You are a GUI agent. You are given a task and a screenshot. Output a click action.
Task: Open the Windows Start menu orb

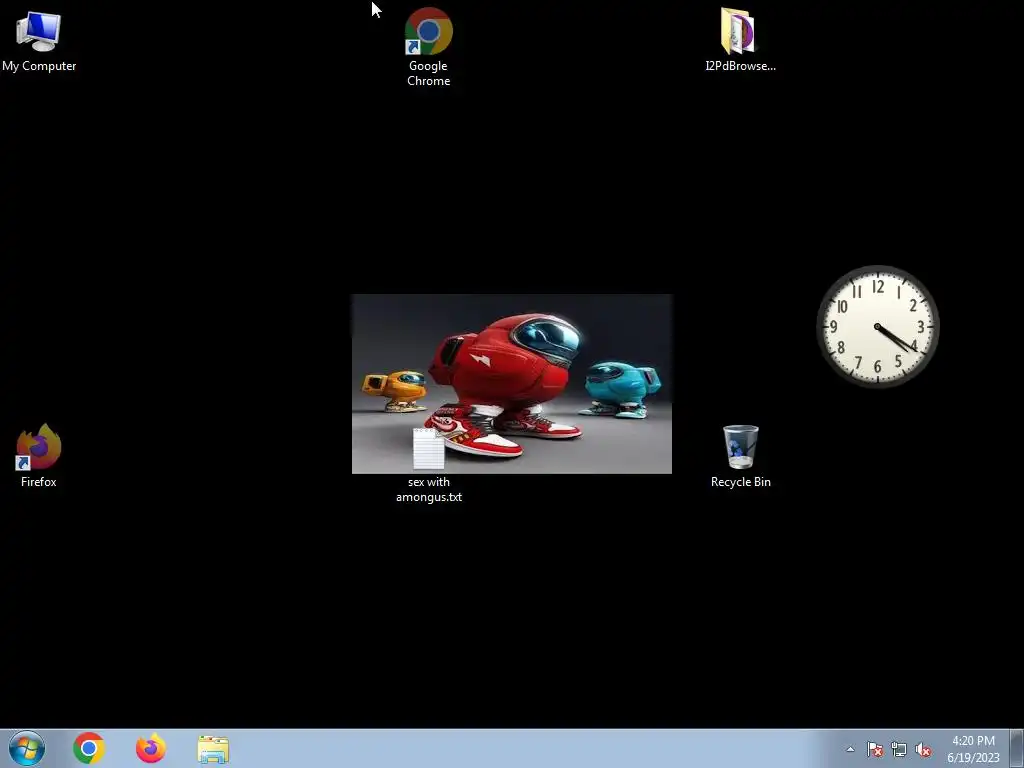[x=27, y=748]
